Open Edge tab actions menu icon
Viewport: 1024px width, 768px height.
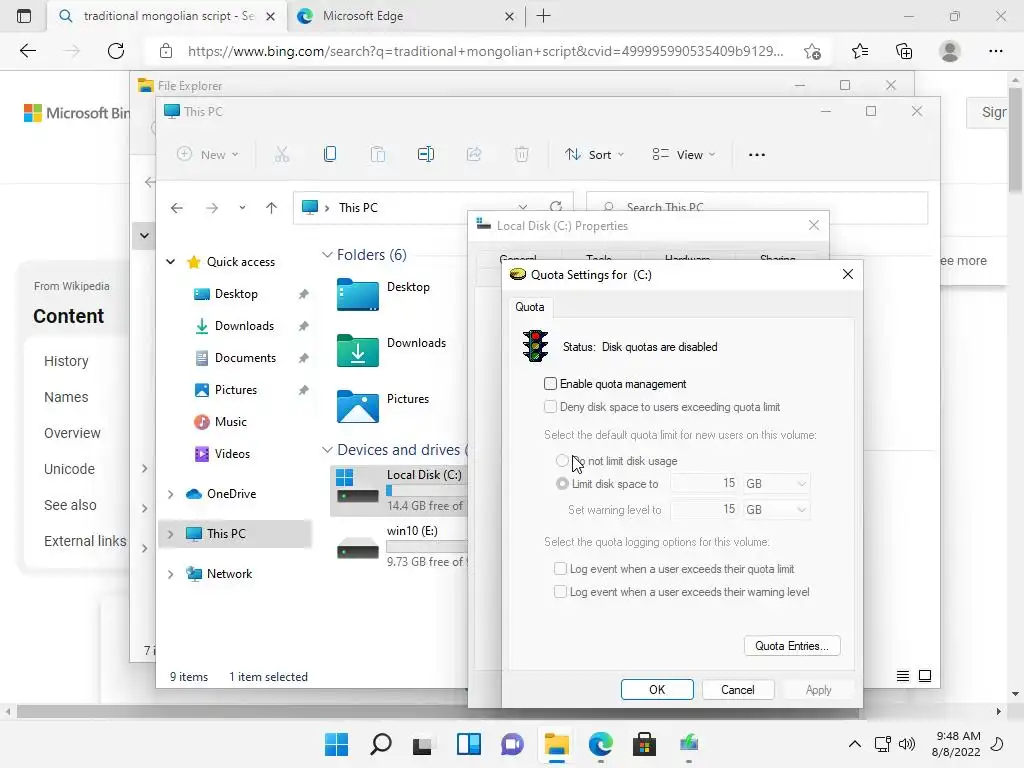[x=24, y=16]
